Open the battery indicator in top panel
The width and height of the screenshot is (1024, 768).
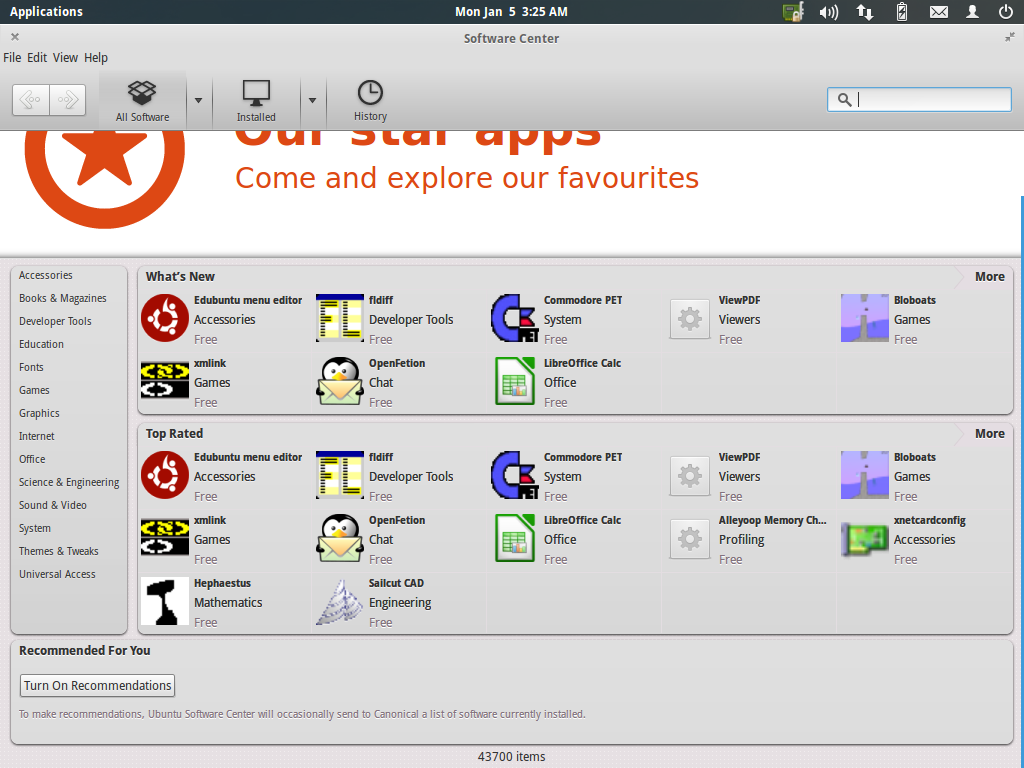(x=902, y=12)
